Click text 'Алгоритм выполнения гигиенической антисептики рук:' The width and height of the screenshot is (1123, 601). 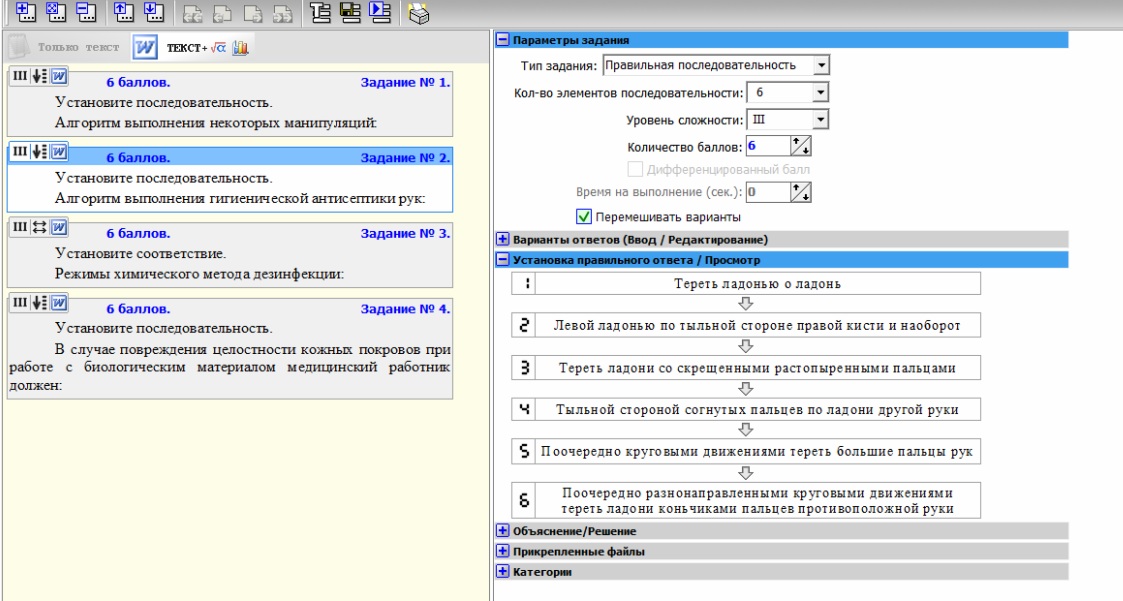coord(240,198)
